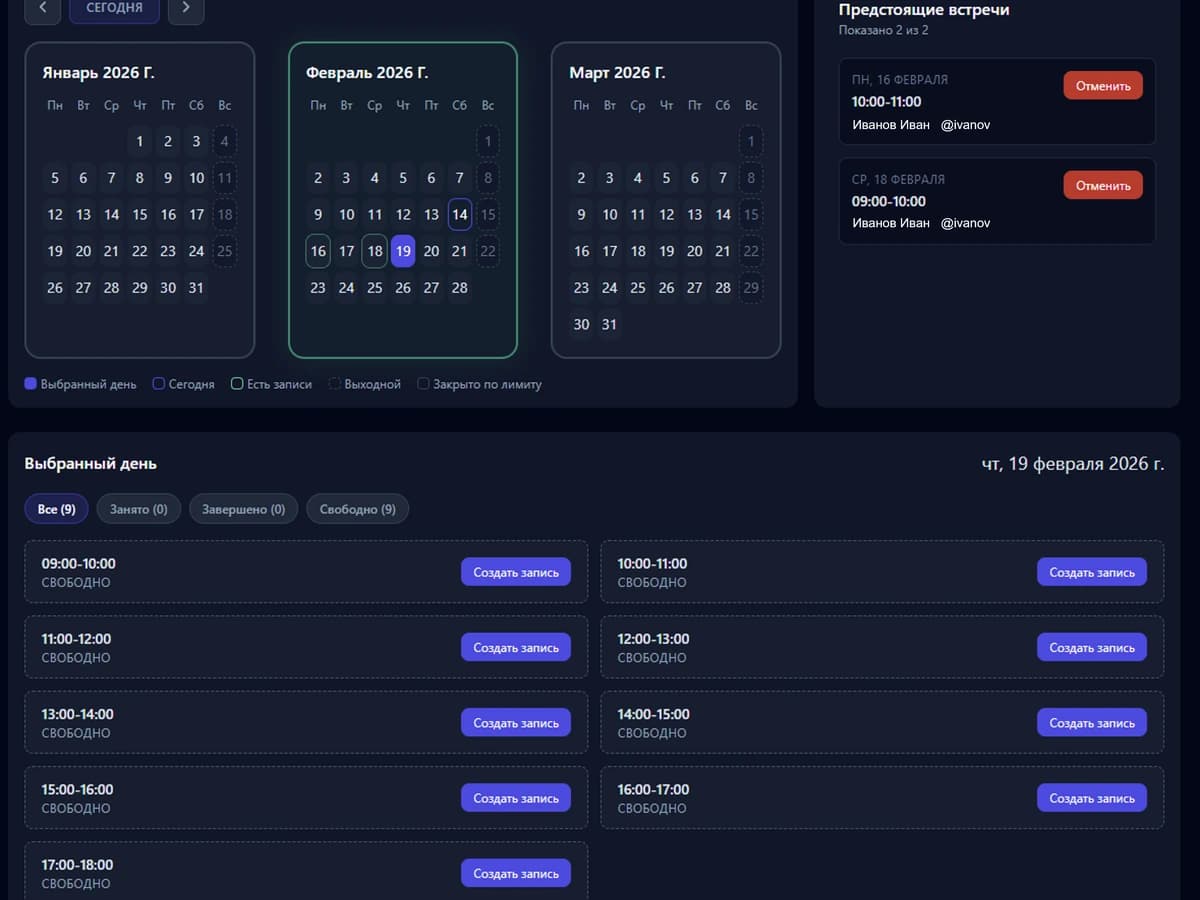This screenshot has width=1200, height=900.
Task: Pick January 15 in the calendar
Action: coord(140,214)
